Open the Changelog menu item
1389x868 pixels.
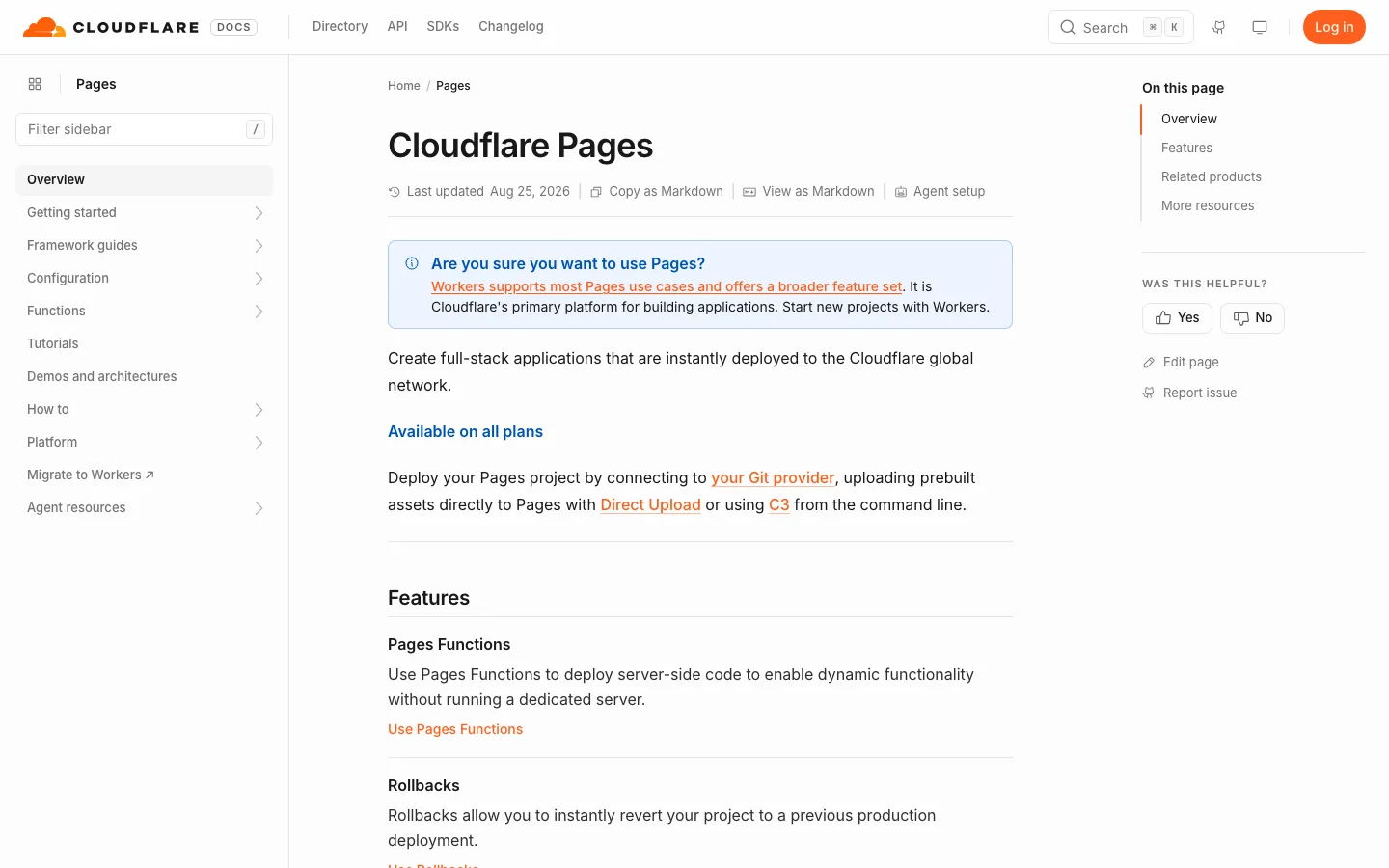[x=511, y=27]
